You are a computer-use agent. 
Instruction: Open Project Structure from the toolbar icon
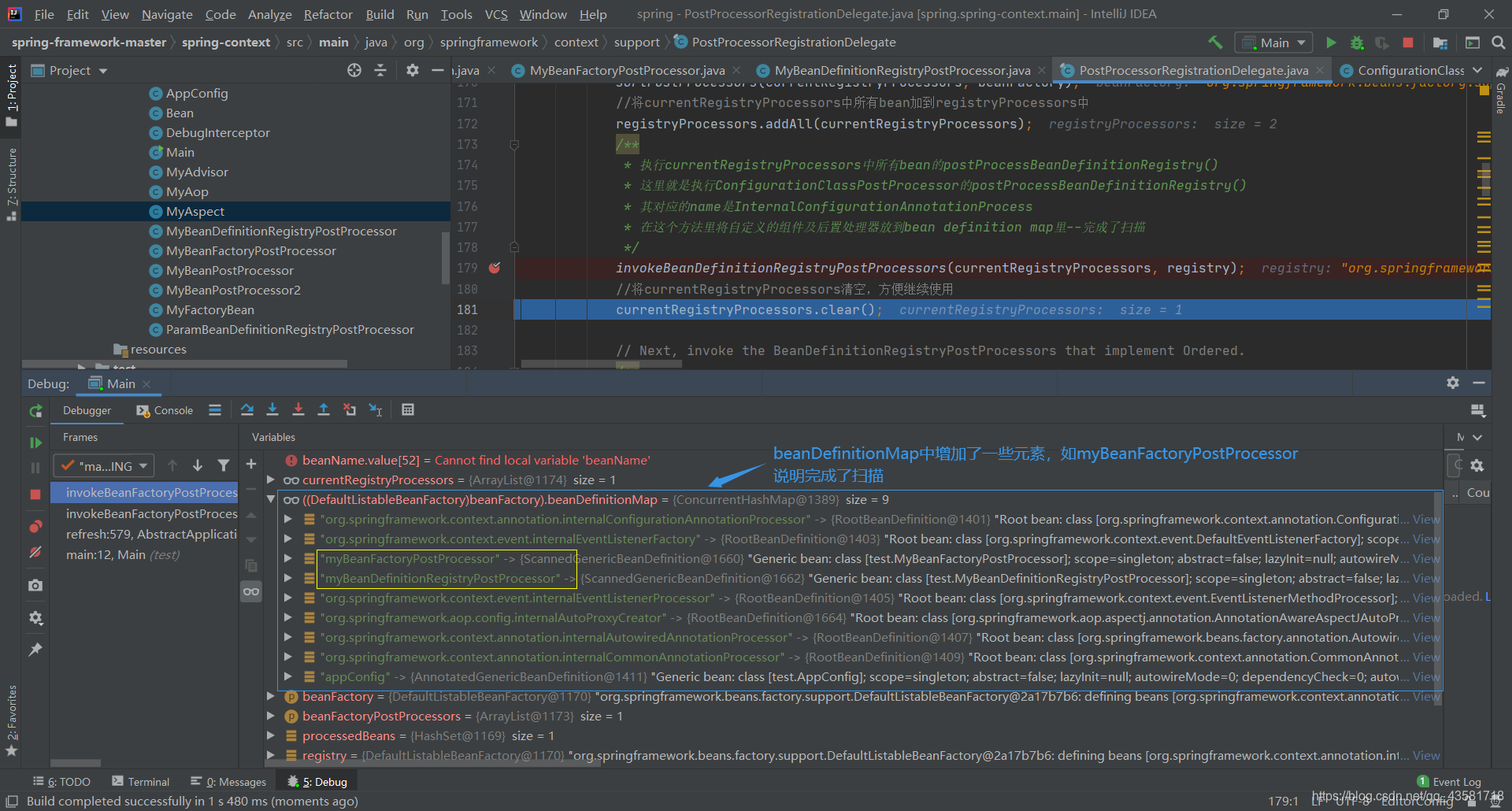coord(1440,43)
